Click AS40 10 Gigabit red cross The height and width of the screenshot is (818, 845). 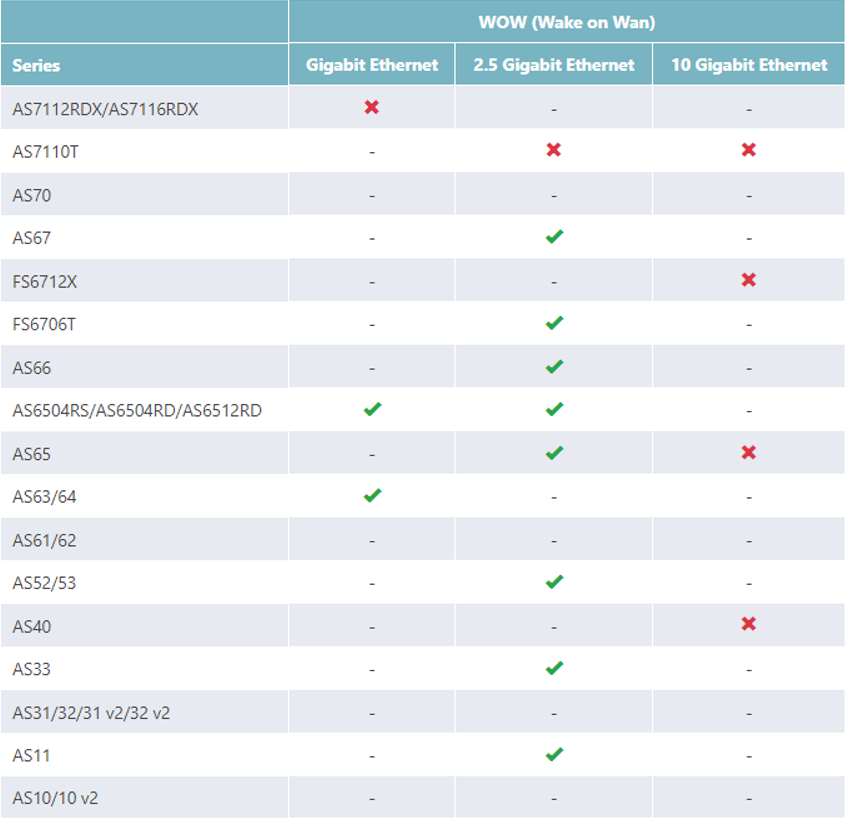coord(748,624)
